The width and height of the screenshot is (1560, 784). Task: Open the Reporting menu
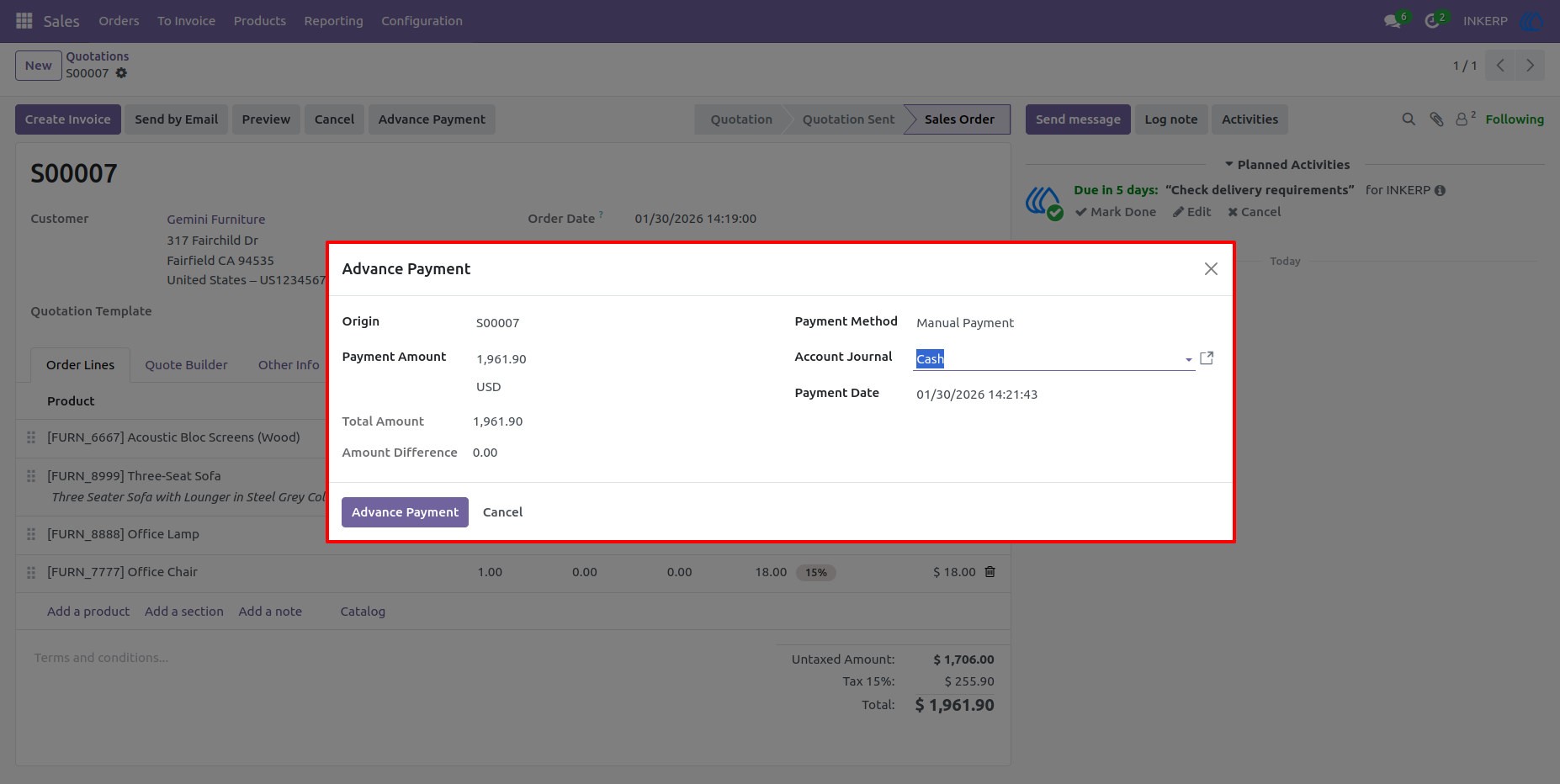point(333,21)
